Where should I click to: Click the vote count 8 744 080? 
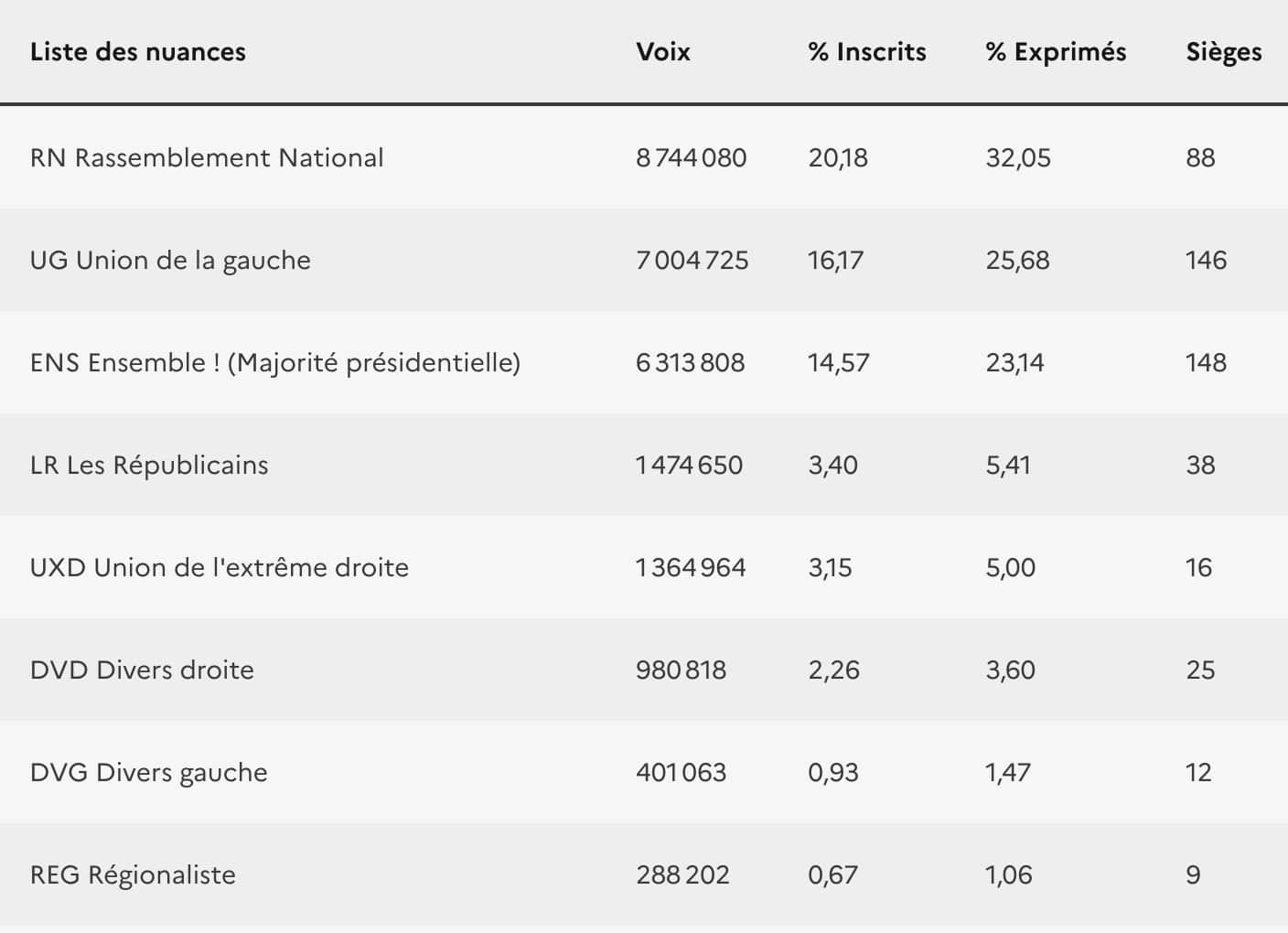coord(692,158)
